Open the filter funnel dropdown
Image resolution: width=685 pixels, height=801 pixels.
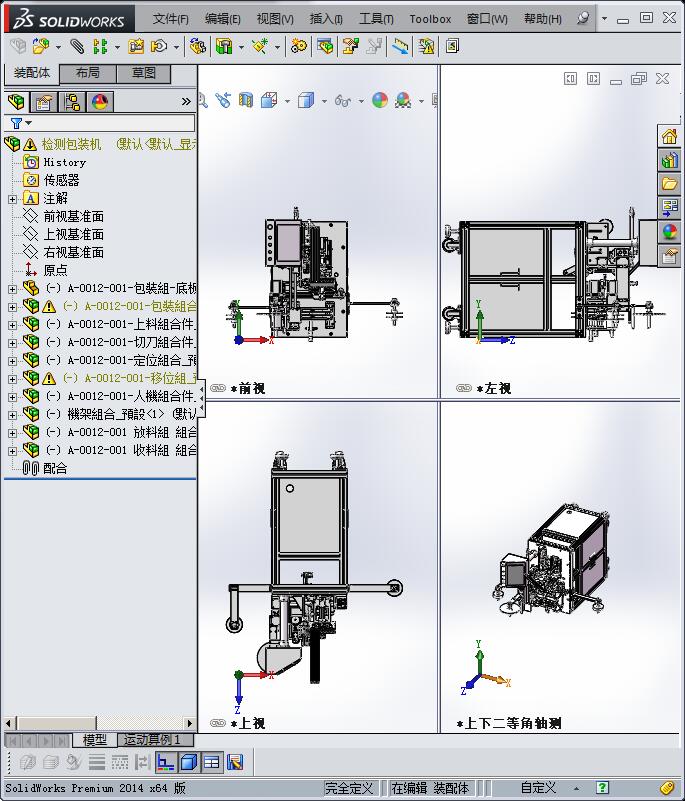point(21,123)
